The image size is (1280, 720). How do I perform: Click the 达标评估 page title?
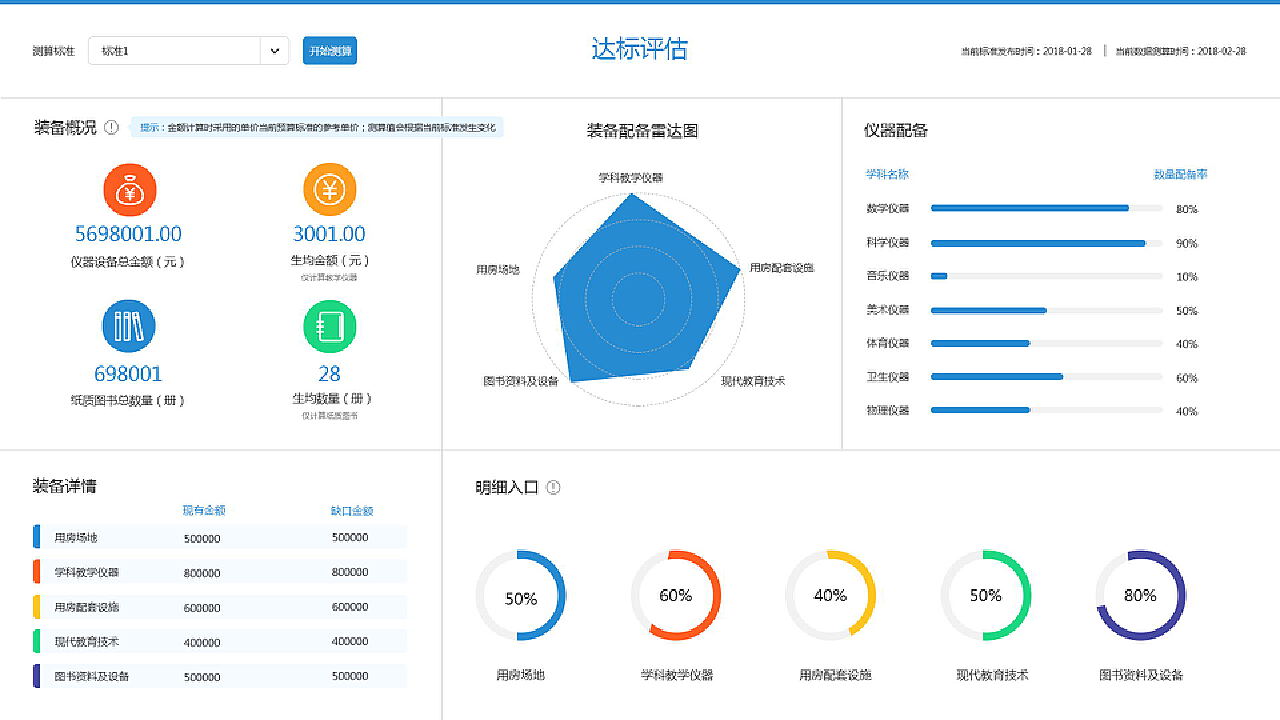click(640, 49)
